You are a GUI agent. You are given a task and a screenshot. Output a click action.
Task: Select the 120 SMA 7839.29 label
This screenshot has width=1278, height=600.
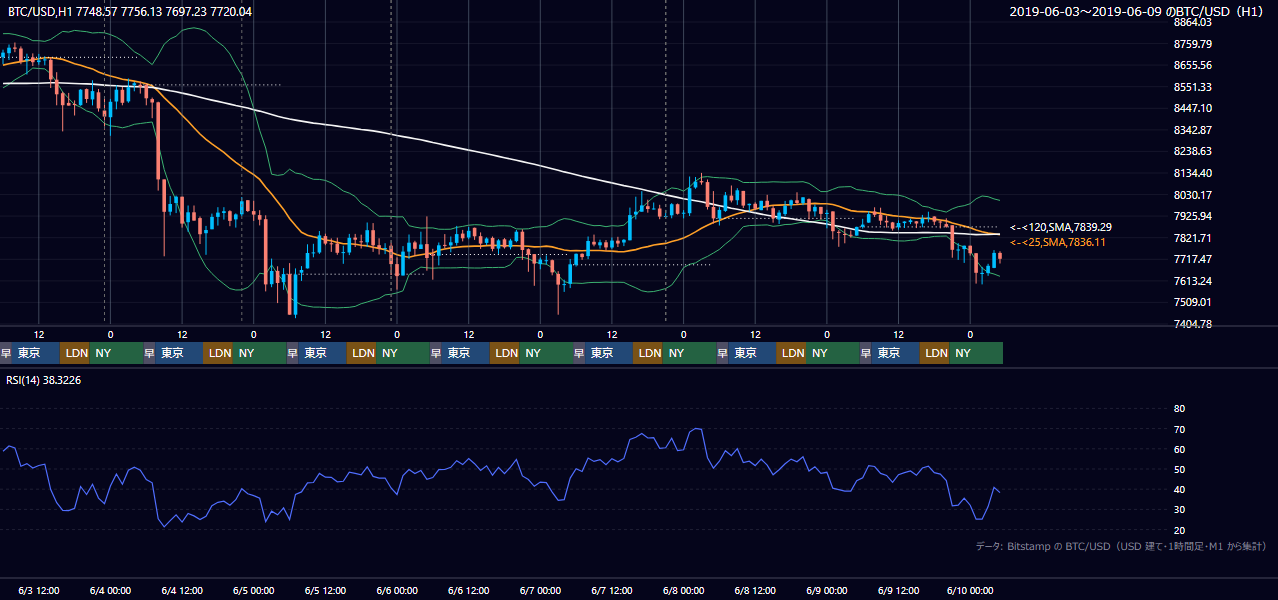[x=1060, y=228]
